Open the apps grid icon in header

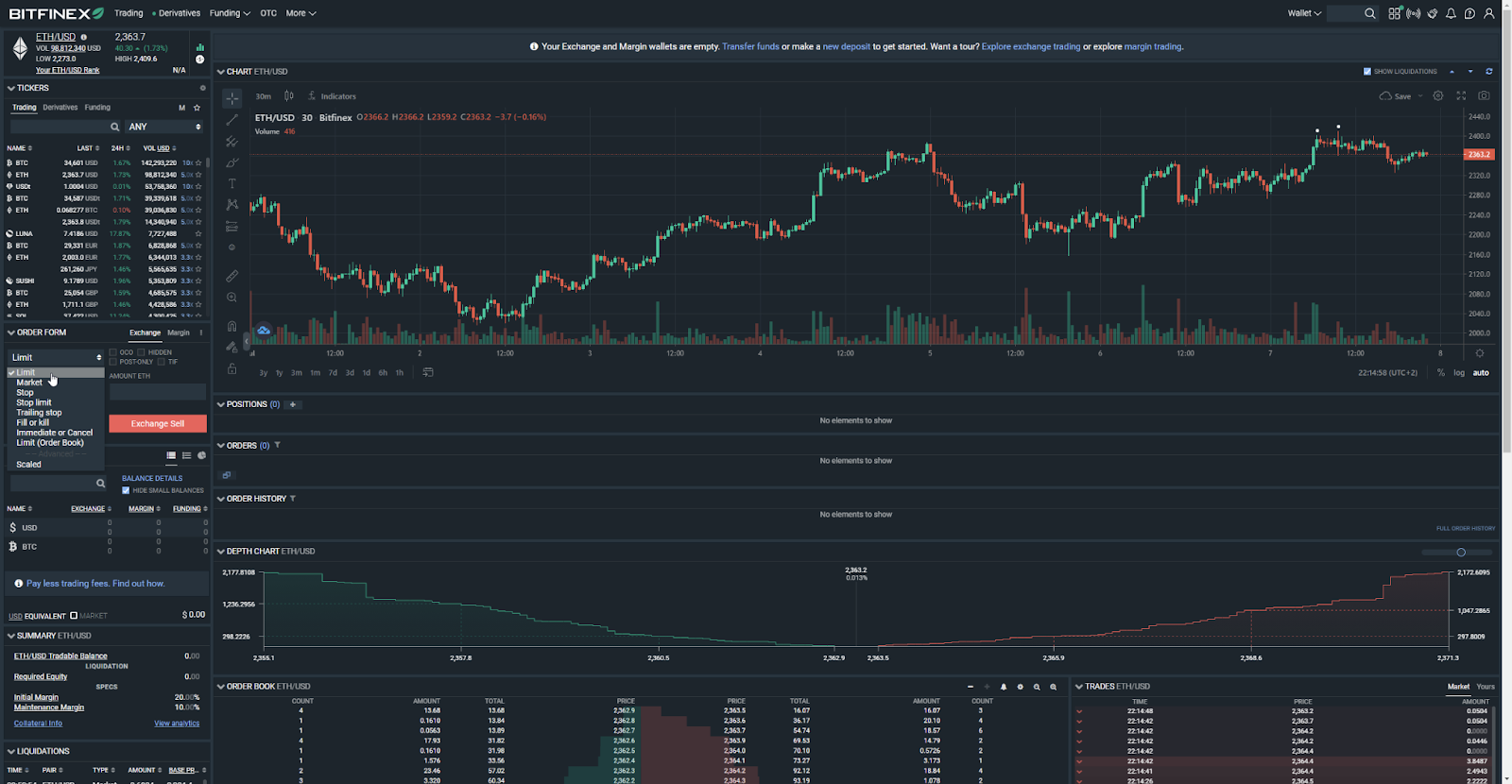[x=1395, y=13]
